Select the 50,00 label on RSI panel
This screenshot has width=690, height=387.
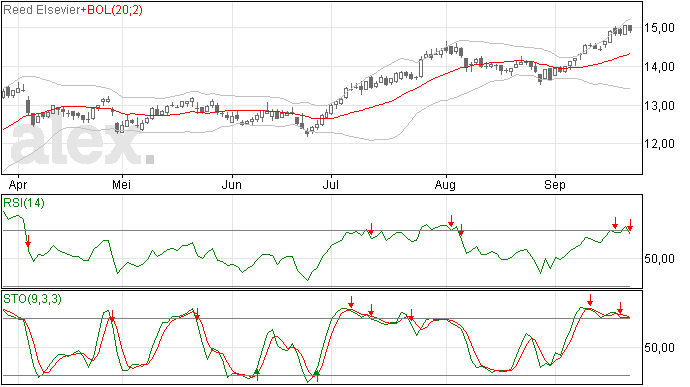pyautogui.click(x=659, y=258)
